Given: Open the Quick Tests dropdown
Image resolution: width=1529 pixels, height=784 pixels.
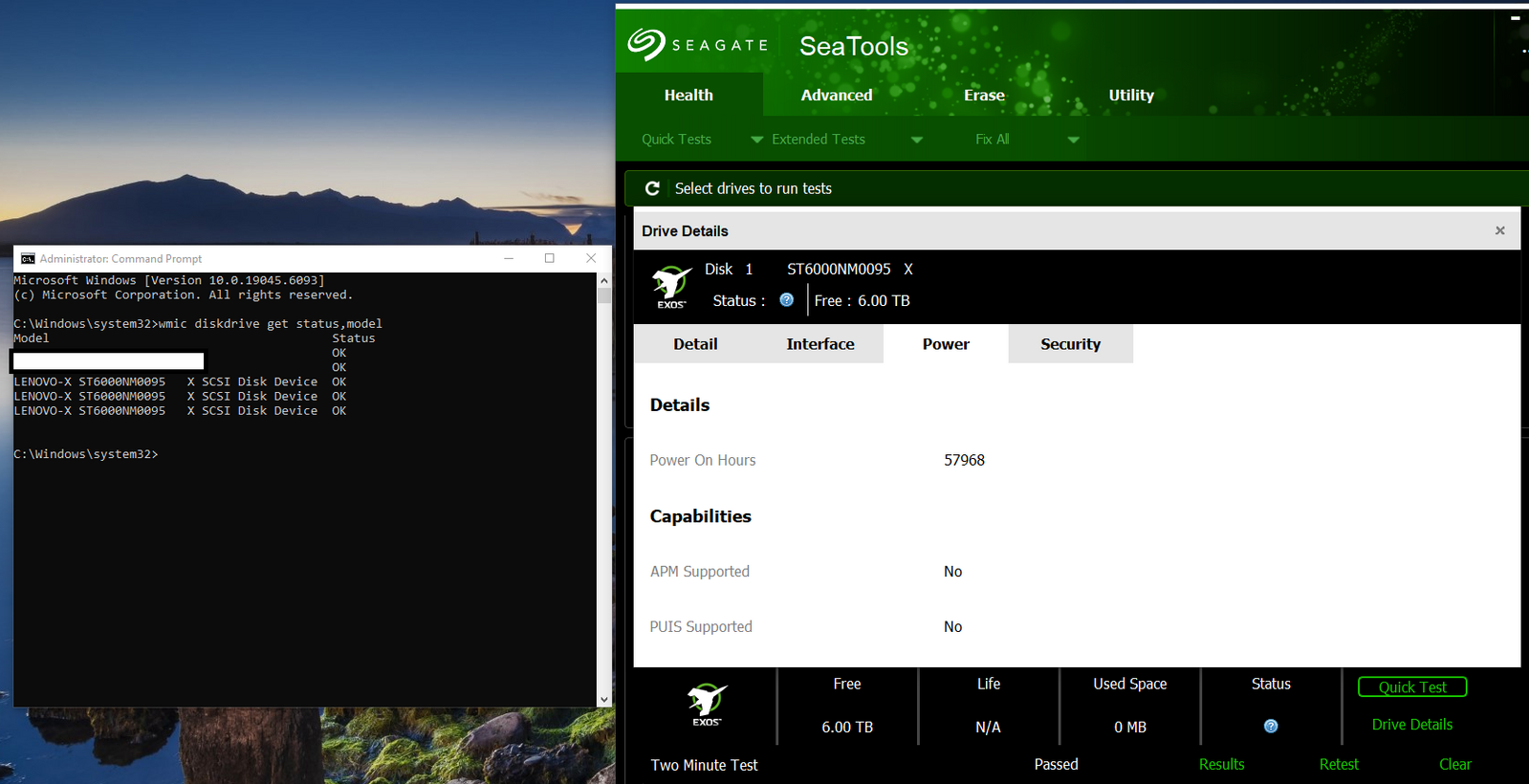Looking at the screenshot, I should tap(702, 140).
